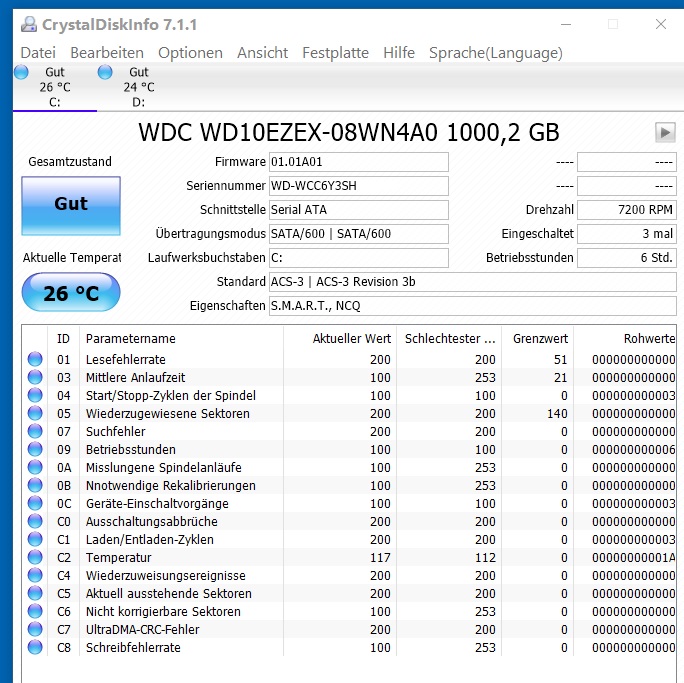Click the next disk arrow button
684x683 pixels.
[665, 132]
